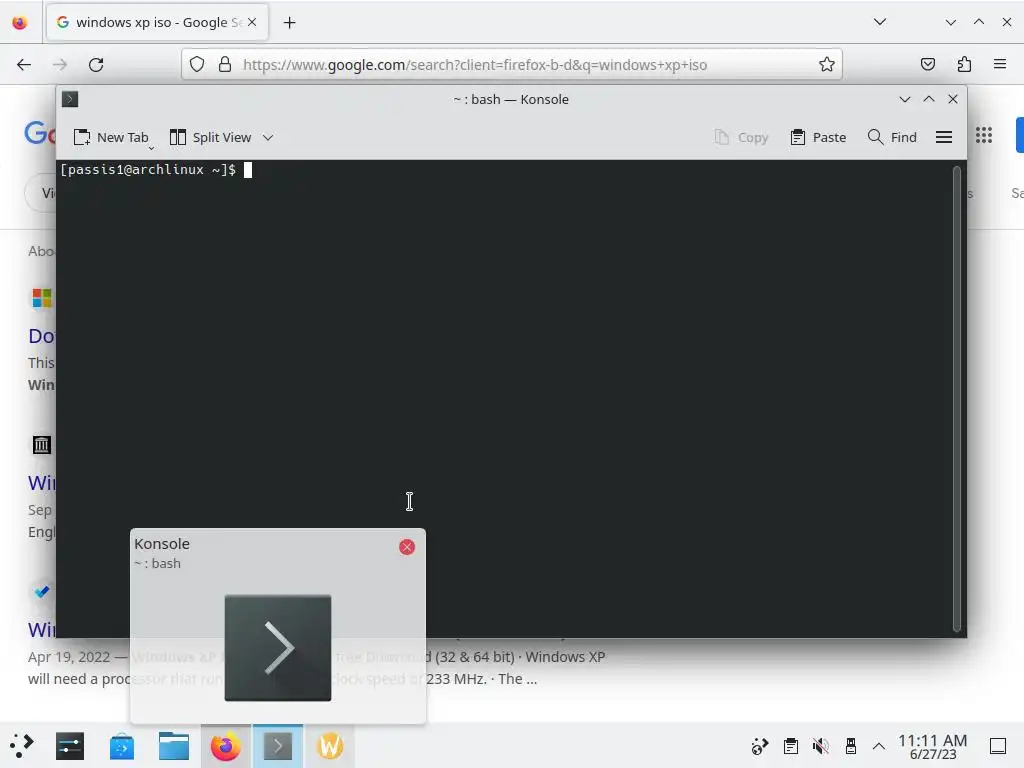Click the Copy button in Konsole
The image size is (1024, 768).
(x=741, y=137)
